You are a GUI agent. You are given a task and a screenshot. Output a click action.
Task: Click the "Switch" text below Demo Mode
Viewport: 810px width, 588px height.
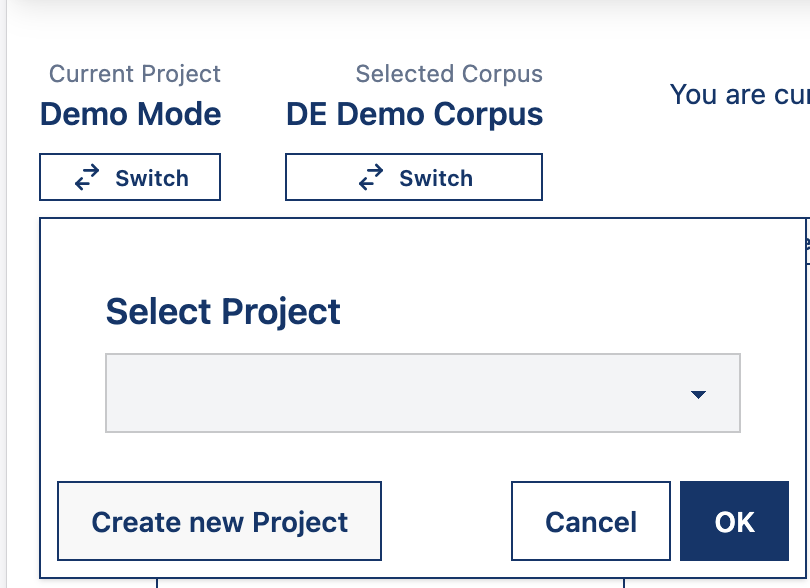152,178
